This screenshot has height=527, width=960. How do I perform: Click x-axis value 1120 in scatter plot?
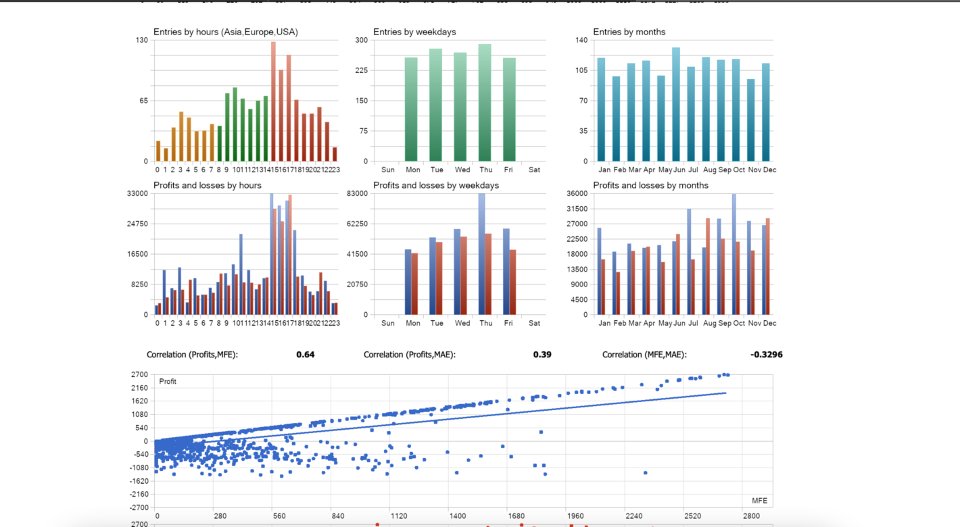(399, 517)
